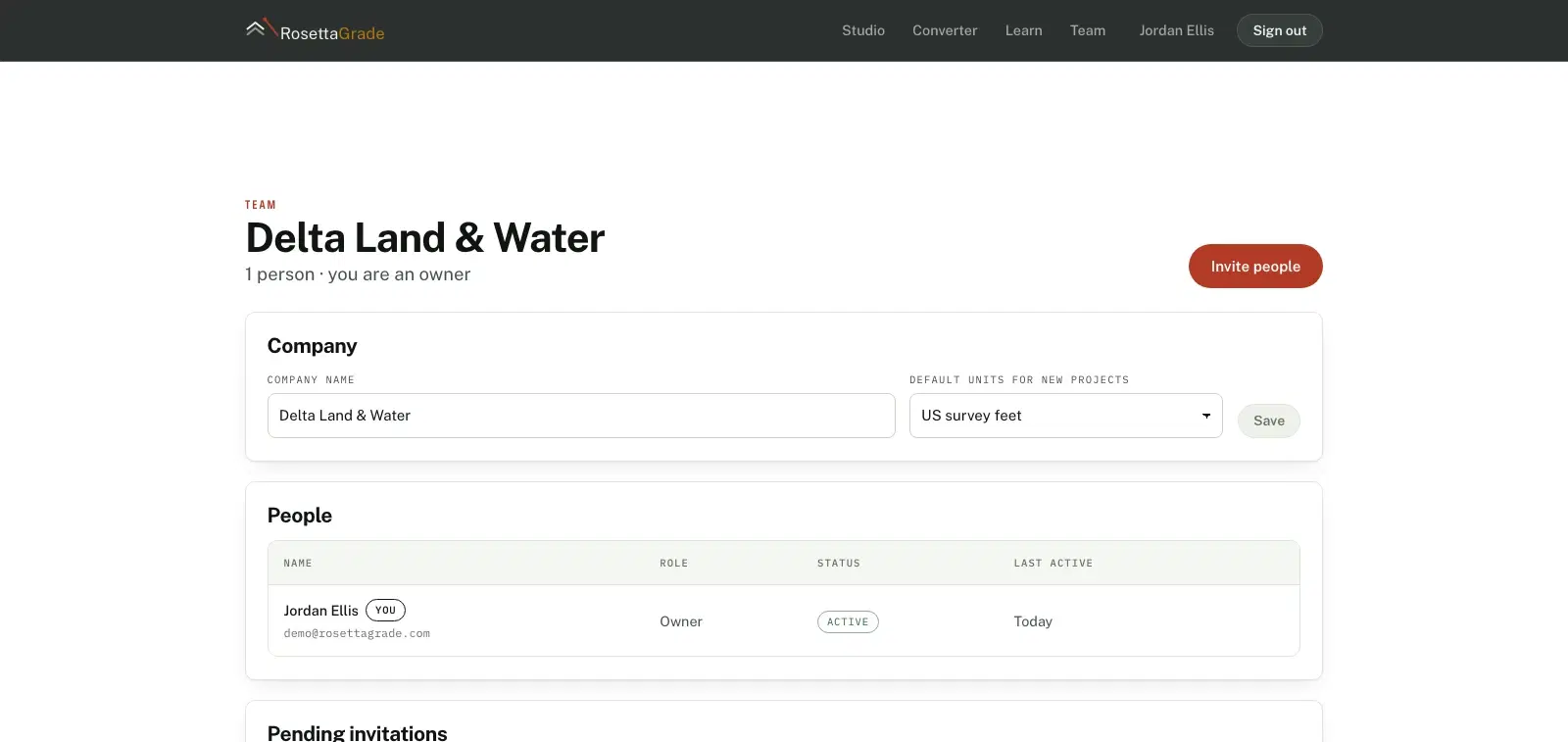The width and height of the screenshot is (1568, 742).
Task: Select the Team nav item
Action: (1088, 30)
